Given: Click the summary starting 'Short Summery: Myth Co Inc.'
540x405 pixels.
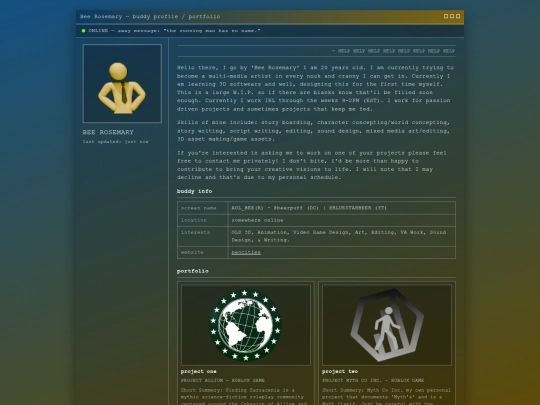Looking at the screenshot, I should [386, 396].
